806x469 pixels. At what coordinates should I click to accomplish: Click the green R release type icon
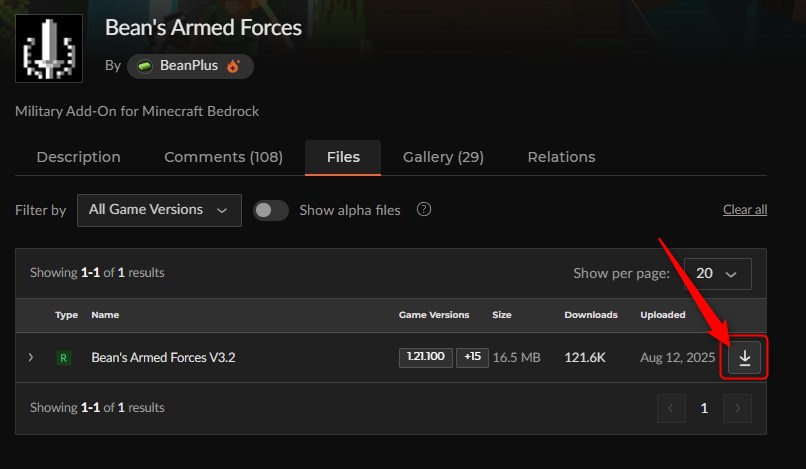click(x=64, y=357)
